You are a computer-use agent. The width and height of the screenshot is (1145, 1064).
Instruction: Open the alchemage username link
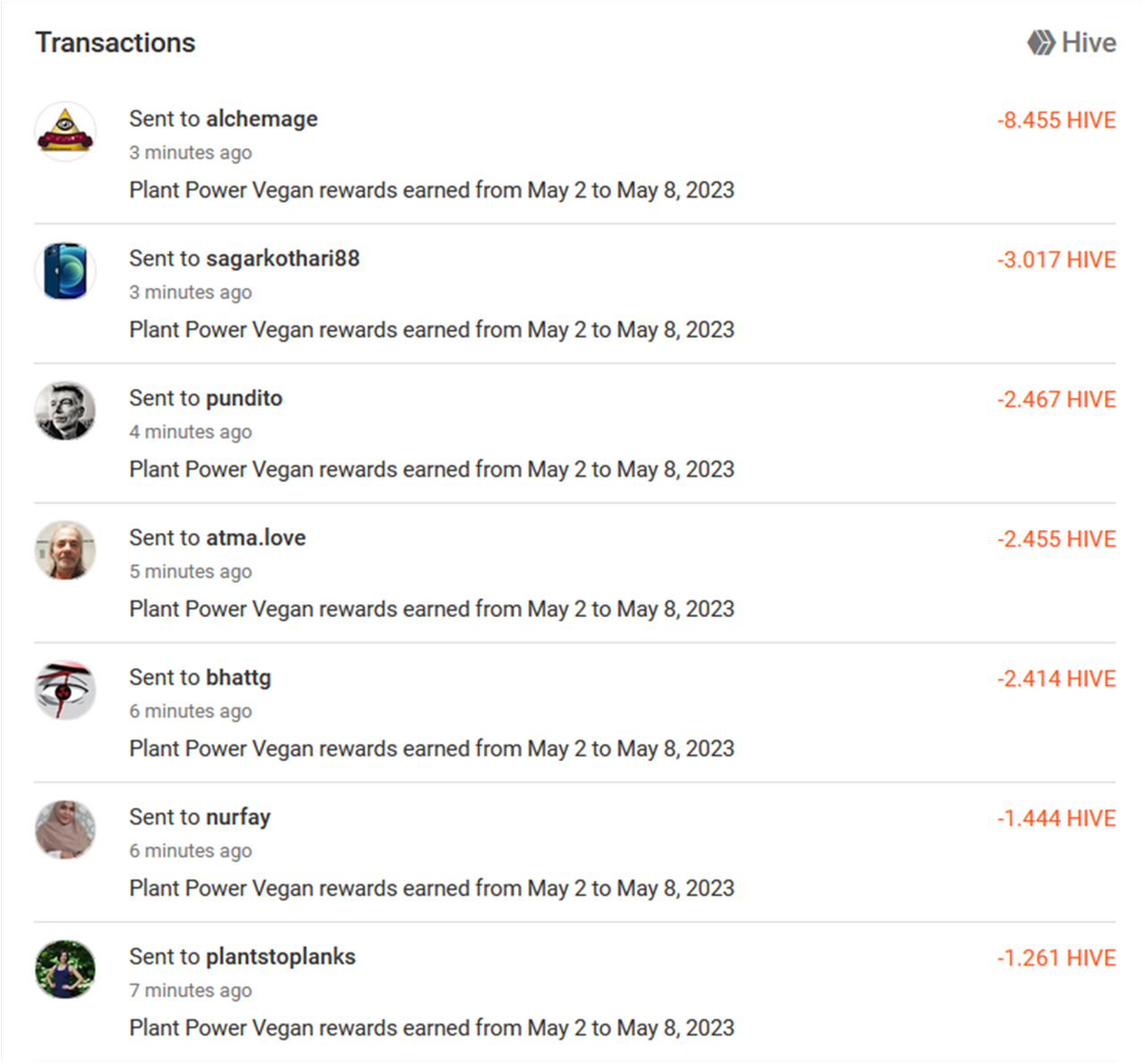click(261, 119)
